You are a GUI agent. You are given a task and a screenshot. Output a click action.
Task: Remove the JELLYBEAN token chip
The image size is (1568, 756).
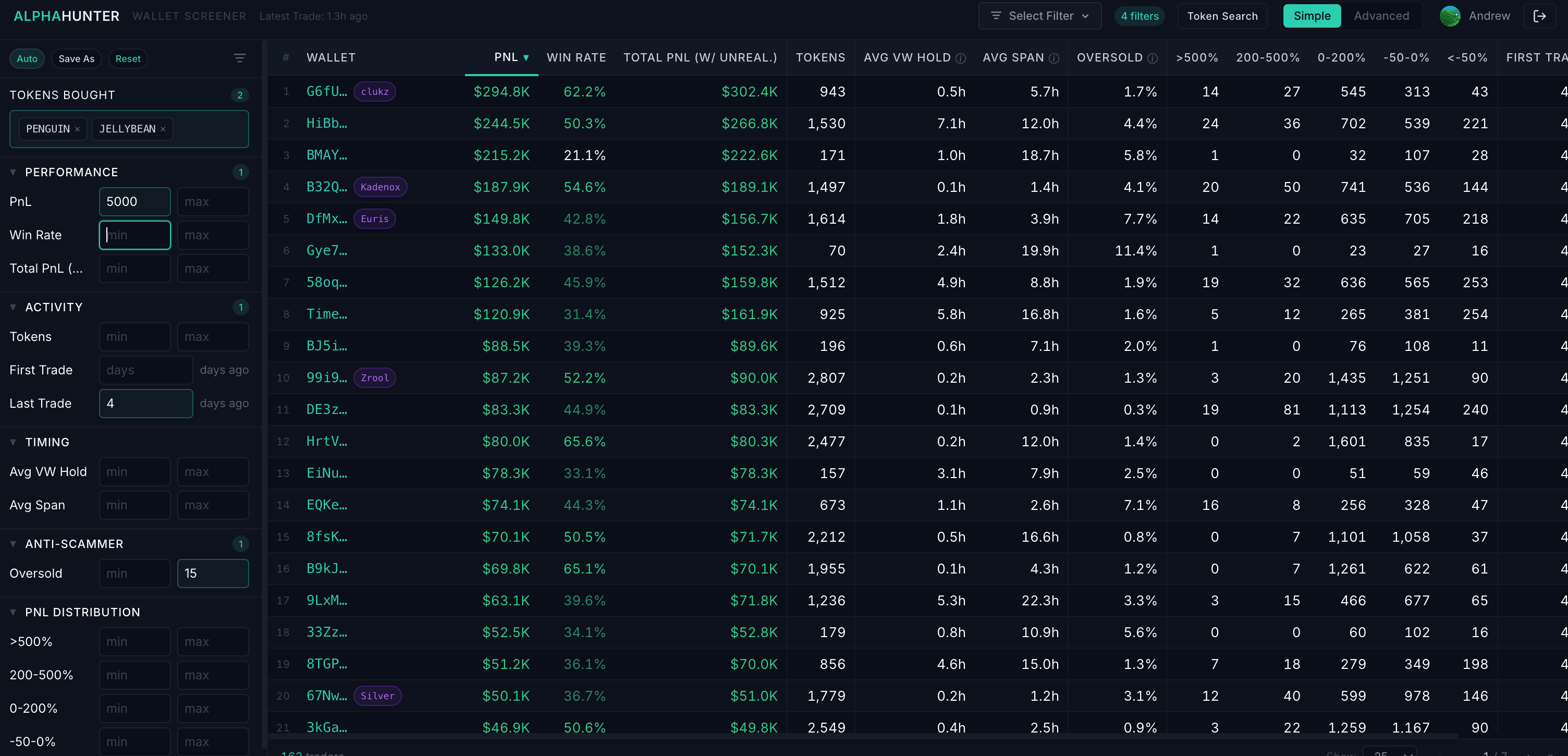[x=163, y=129]
